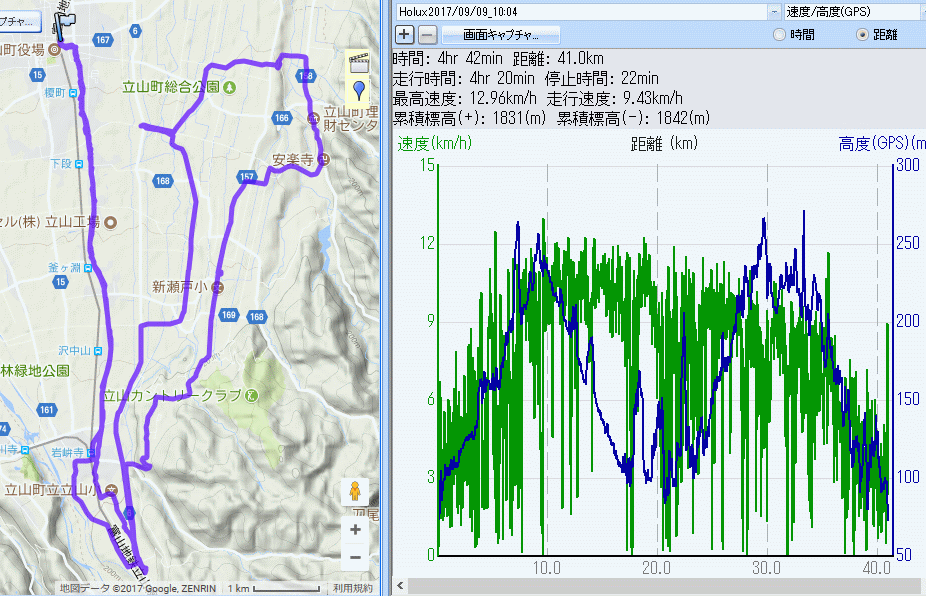Click the 立山カントリークラブ golf marker
Image resolution: width=926 pixels, height=596 pixels.
click(x=251, y=396)
